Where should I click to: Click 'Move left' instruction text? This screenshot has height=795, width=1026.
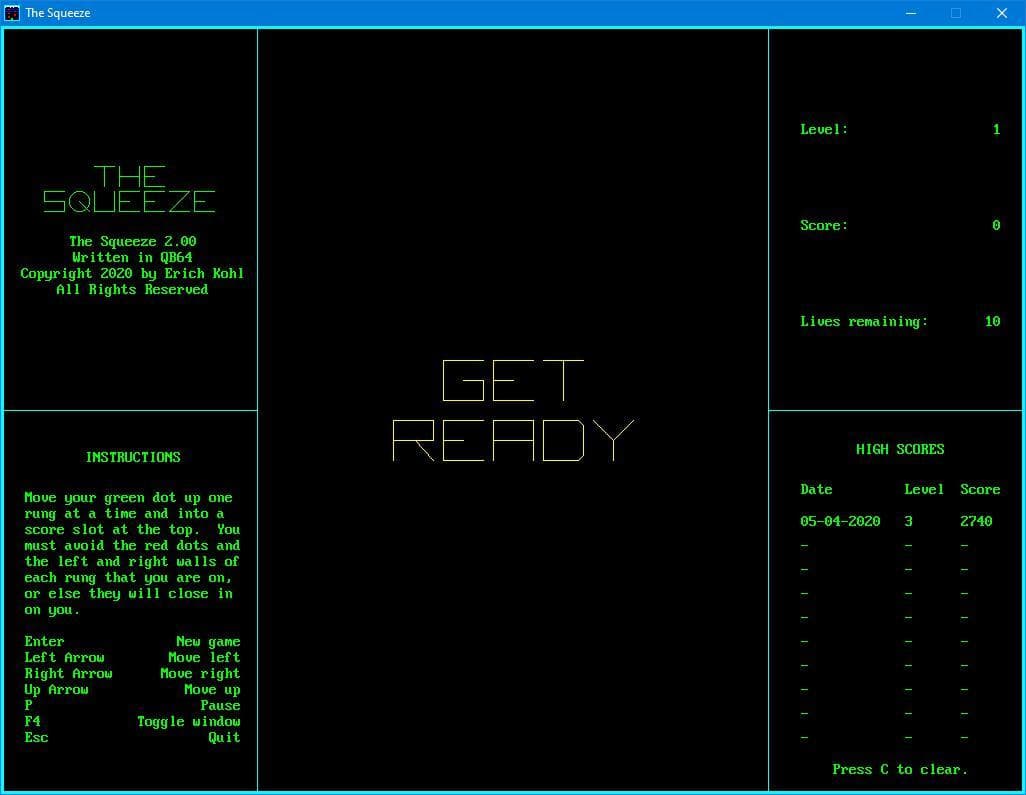[x=204, y=658]
